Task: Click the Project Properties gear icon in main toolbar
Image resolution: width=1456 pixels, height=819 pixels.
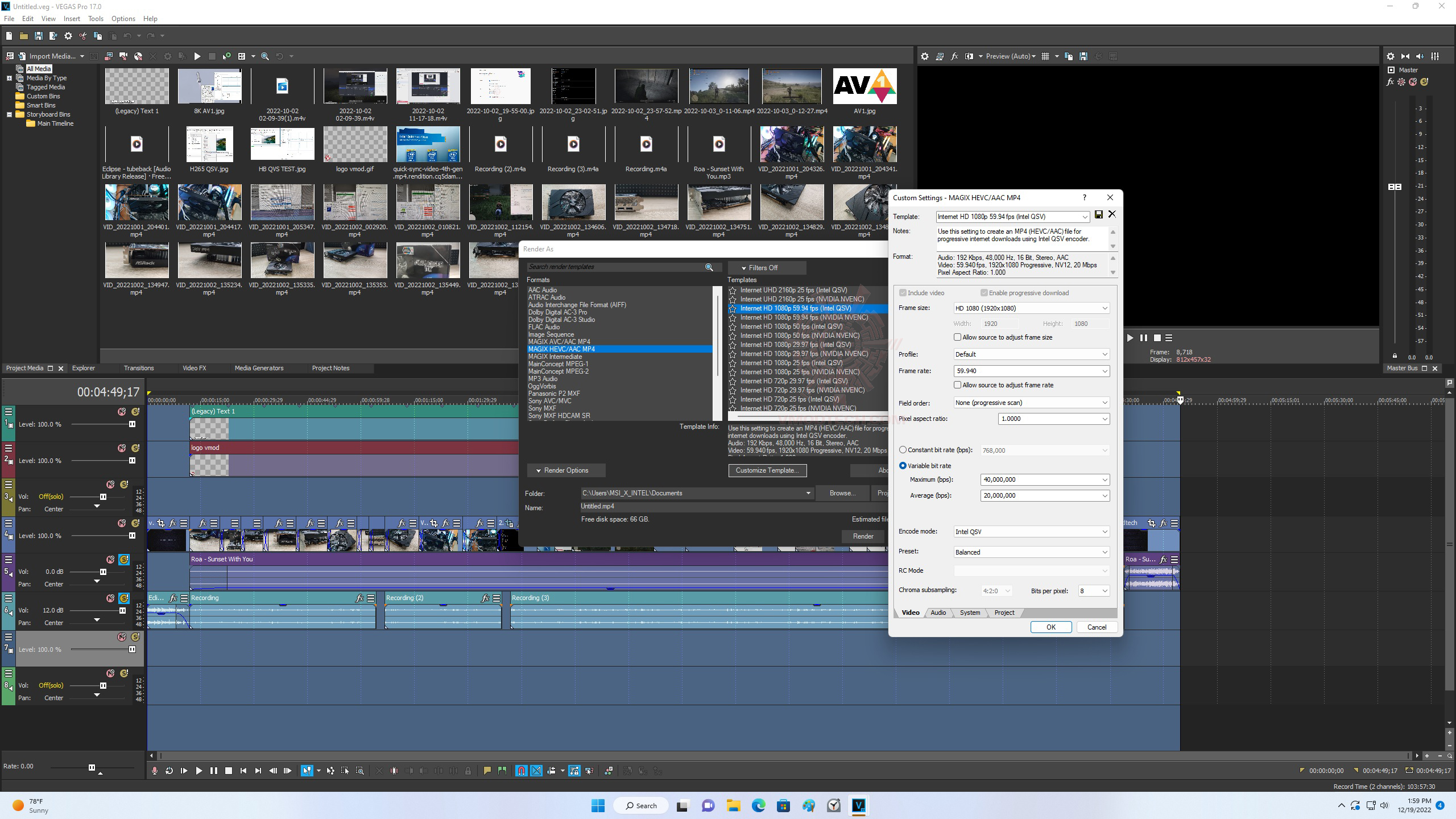Action: pos(68,36)
